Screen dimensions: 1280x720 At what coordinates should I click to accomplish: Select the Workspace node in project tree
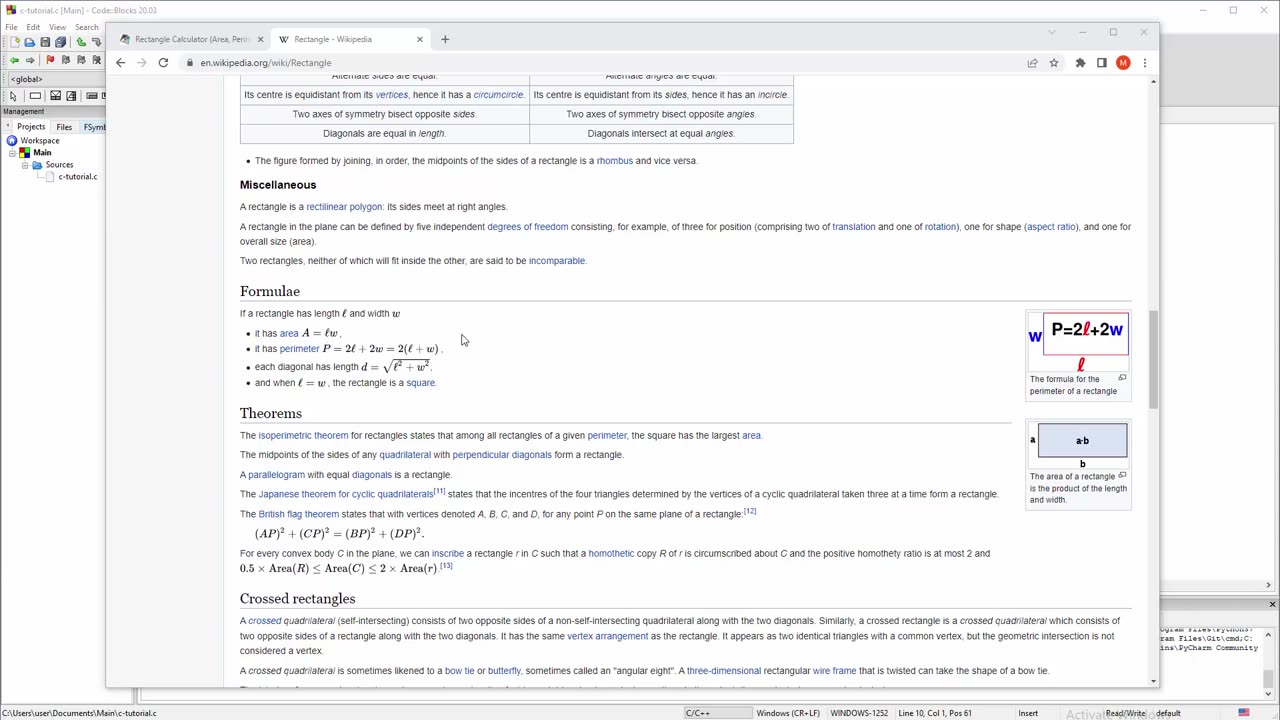pyautogui.click(x=40, y=141)
